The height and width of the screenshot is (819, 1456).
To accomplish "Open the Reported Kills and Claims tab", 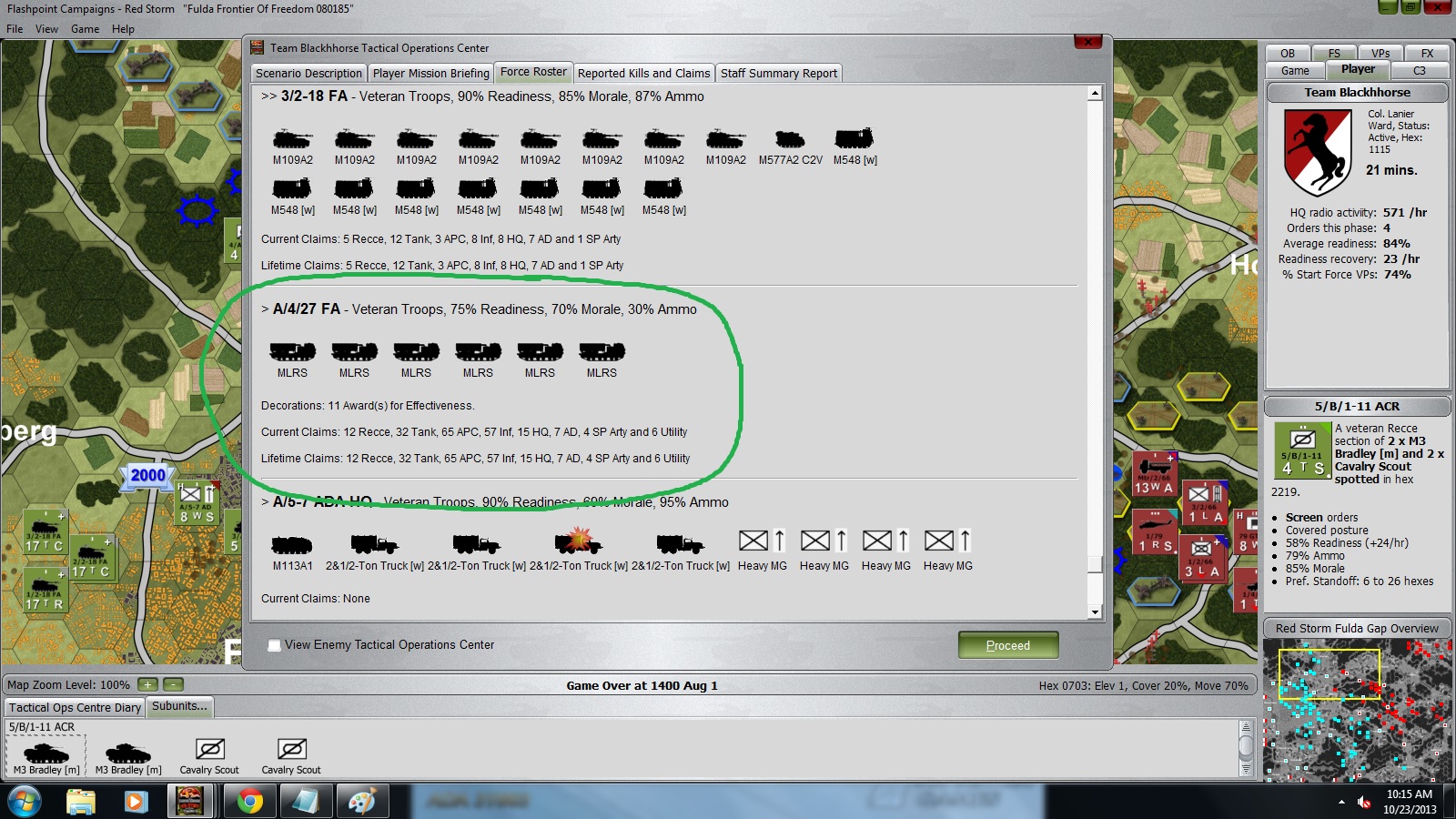I will [x=643, y=74].
